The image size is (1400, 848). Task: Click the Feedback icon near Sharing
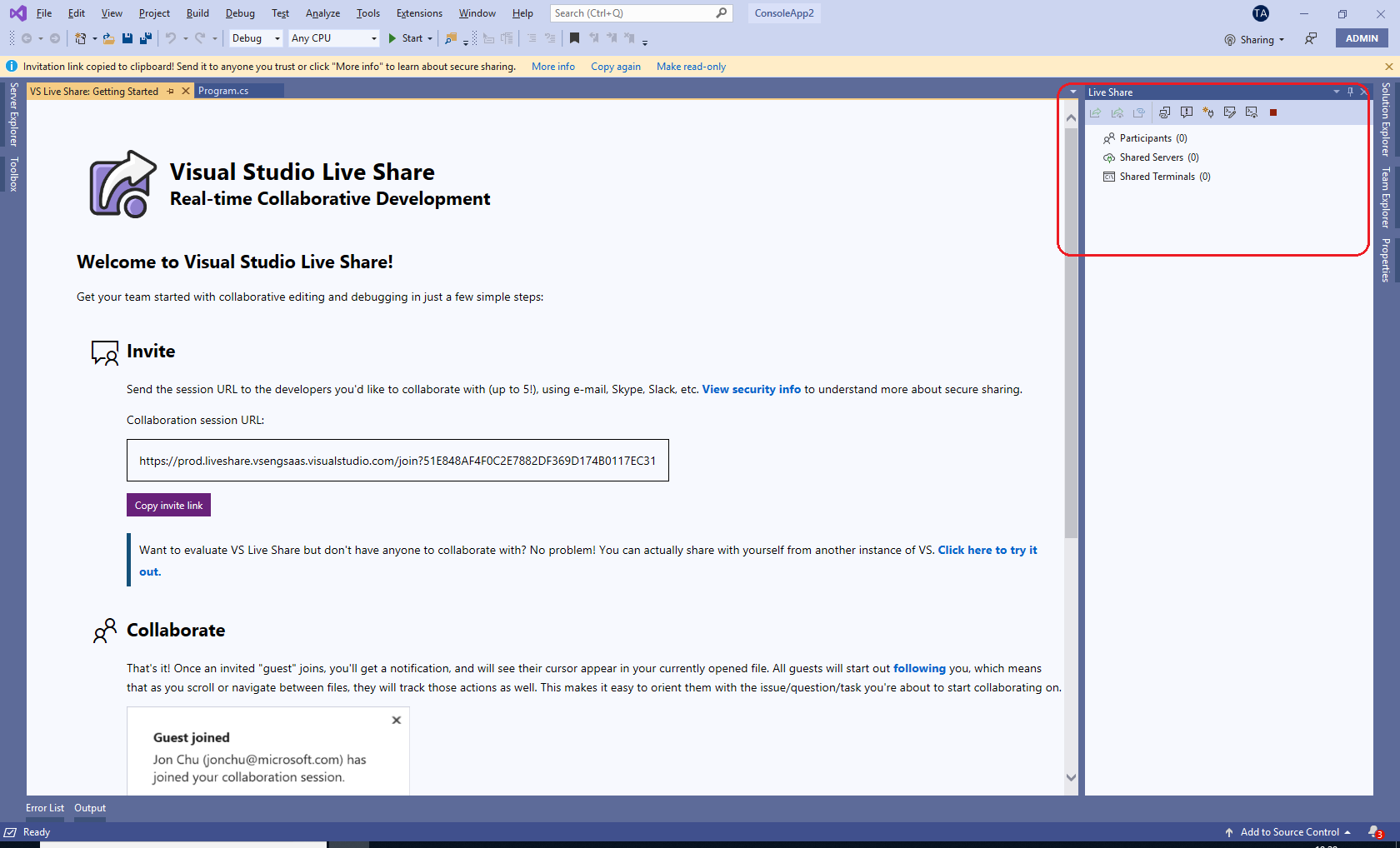coord(1311,38)
